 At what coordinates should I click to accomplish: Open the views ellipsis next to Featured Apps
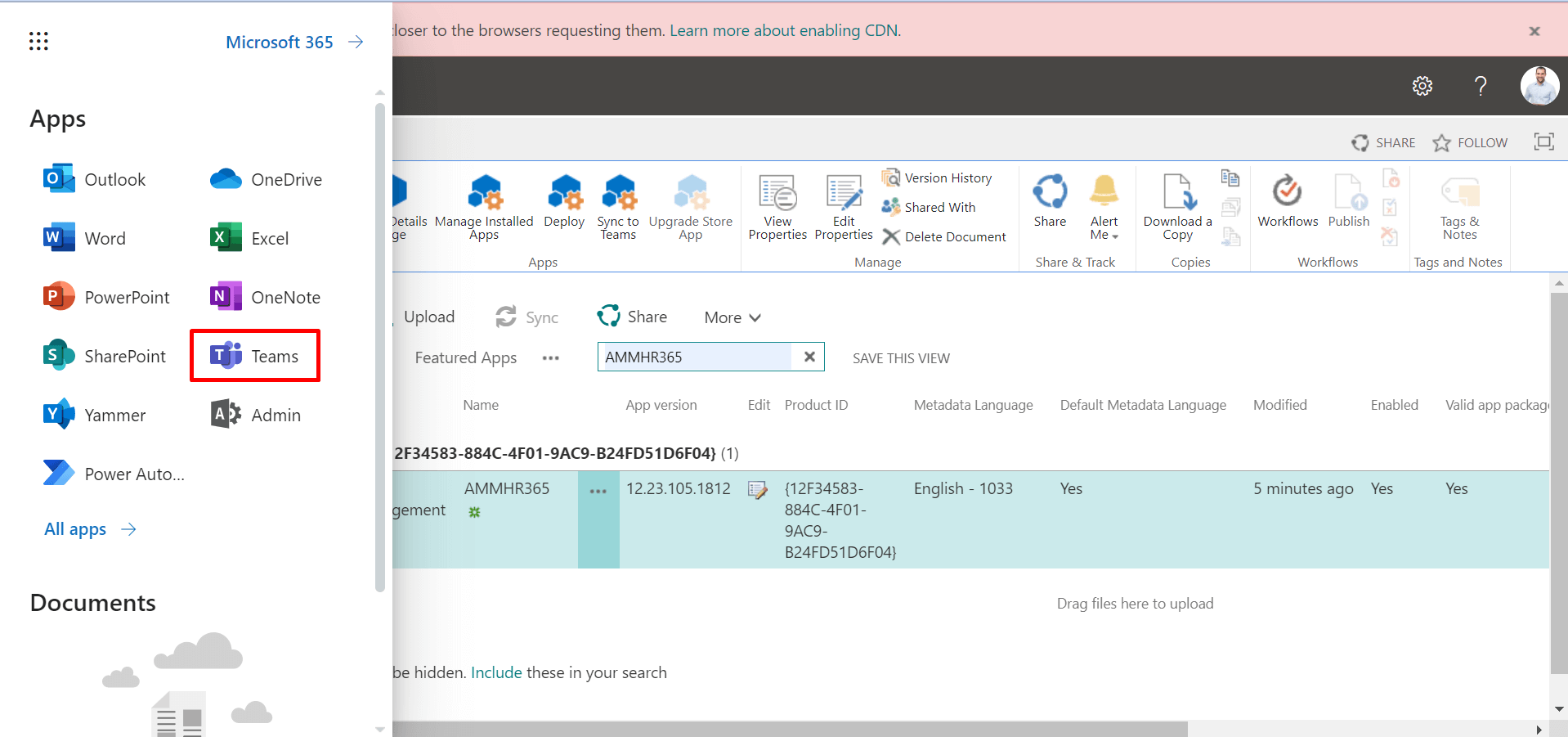[x=551, y=358]
